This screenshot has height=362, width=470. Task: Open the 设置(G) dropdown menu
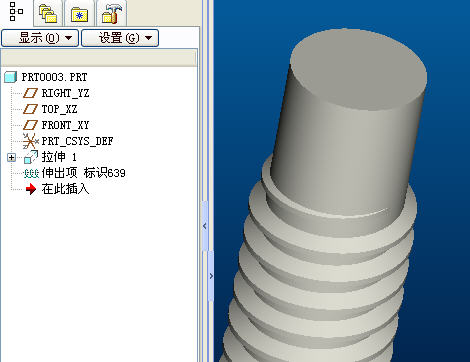(x=120, y=38)
